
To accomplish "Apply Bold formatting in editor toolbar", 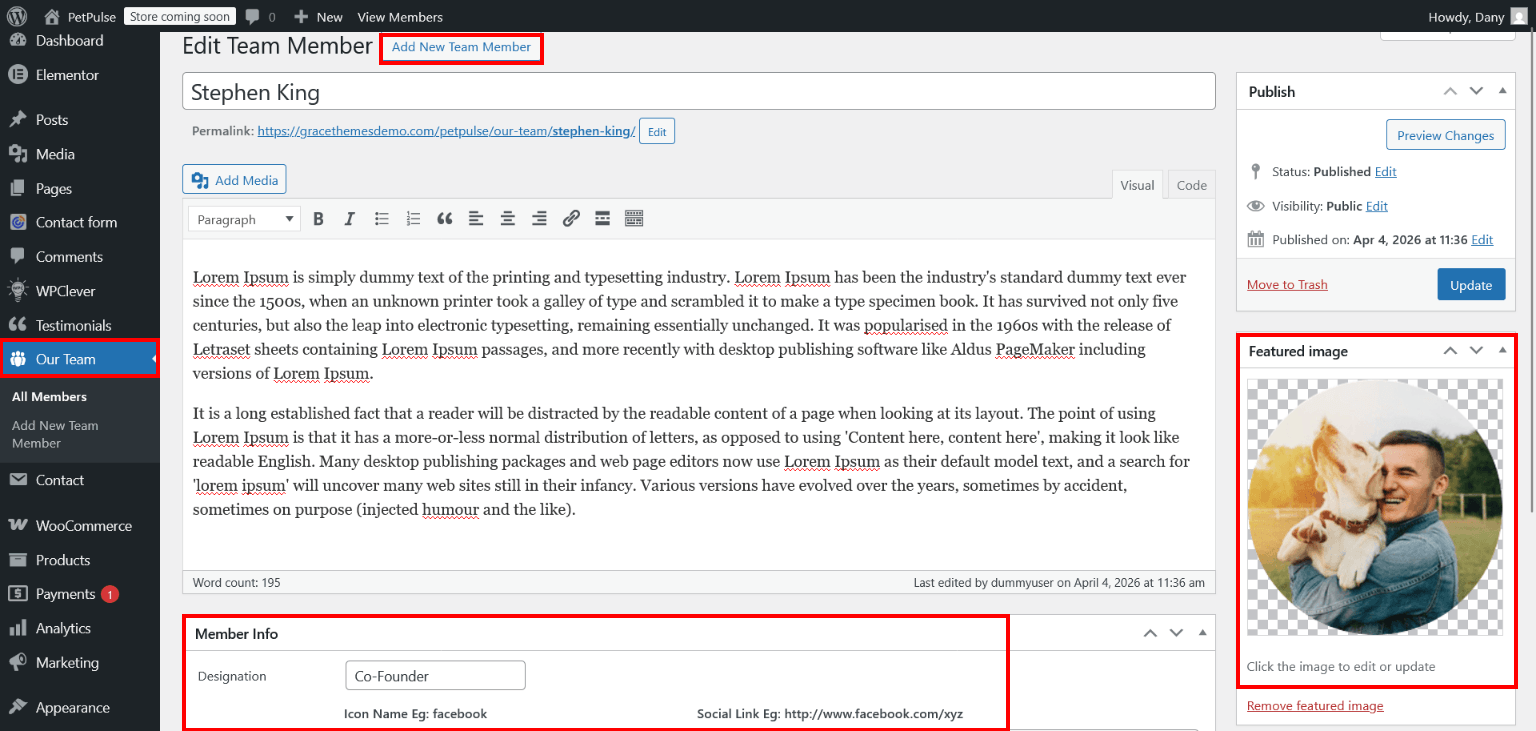I will pos(318,219).
